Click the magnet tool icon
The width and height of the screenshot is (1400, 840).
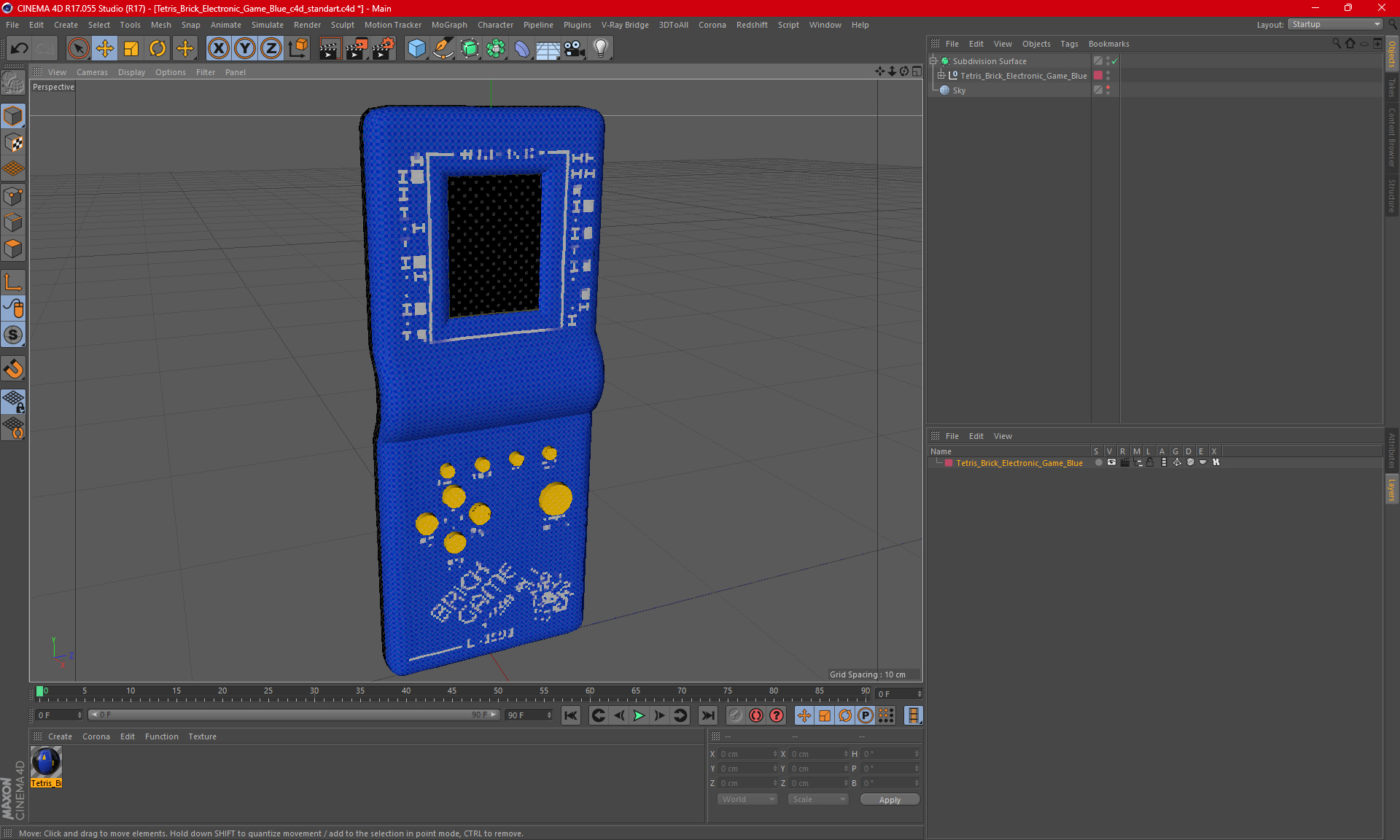[13, 369]
